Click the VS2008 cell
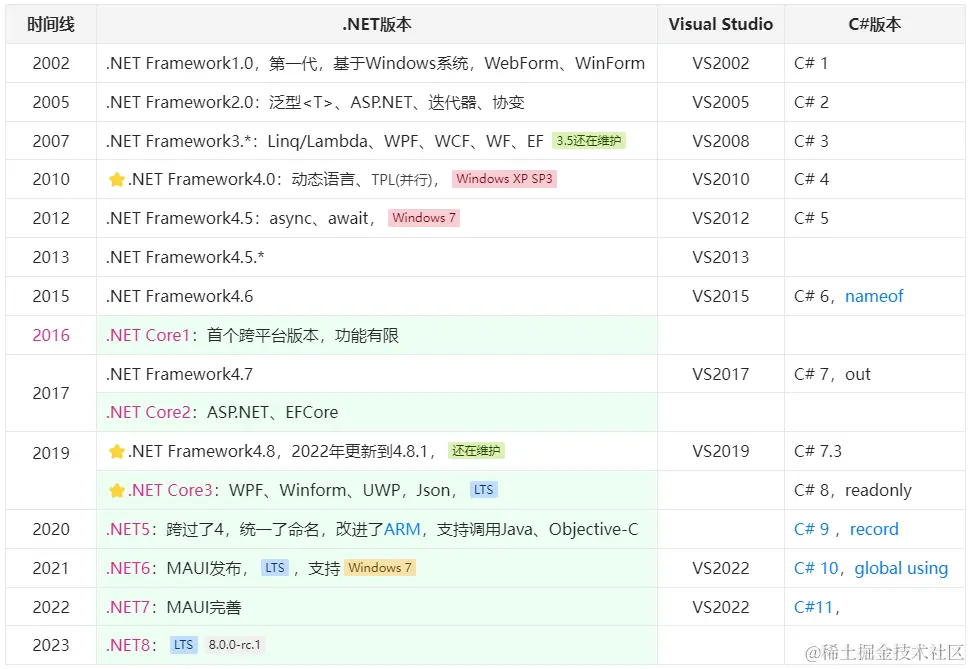 [x=721, y=141]
